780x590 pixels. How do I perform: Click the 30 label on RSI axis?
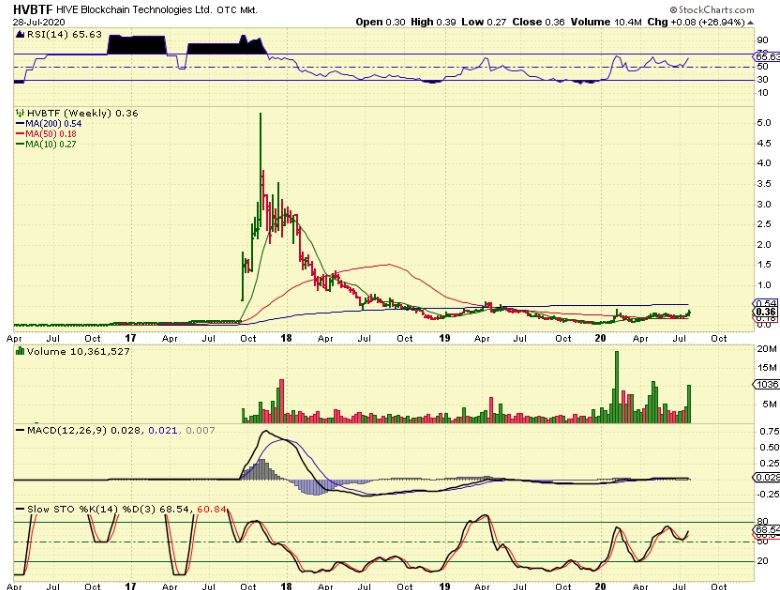click(x=762, y=79)
